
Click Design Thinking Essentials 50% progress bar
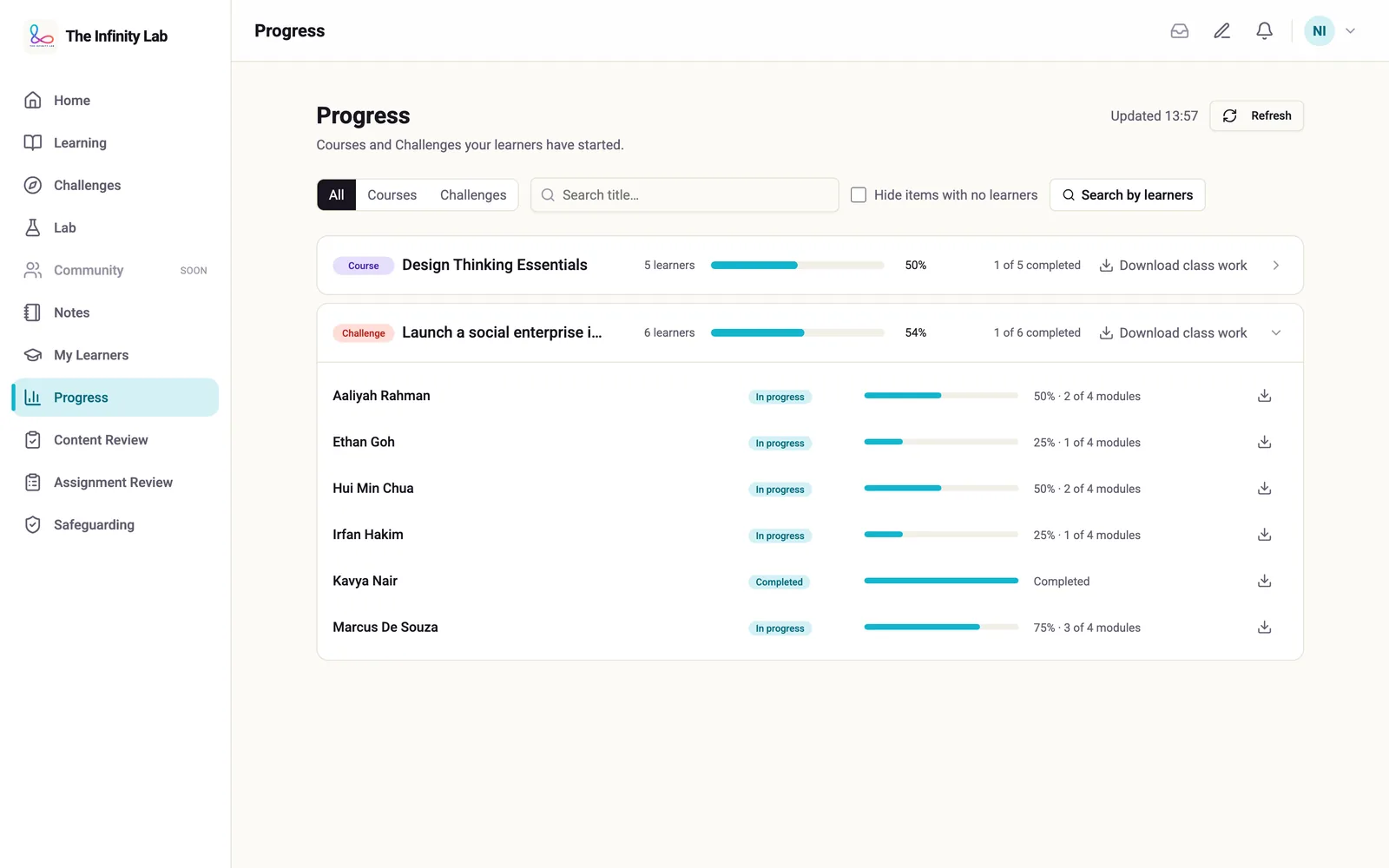797,266
